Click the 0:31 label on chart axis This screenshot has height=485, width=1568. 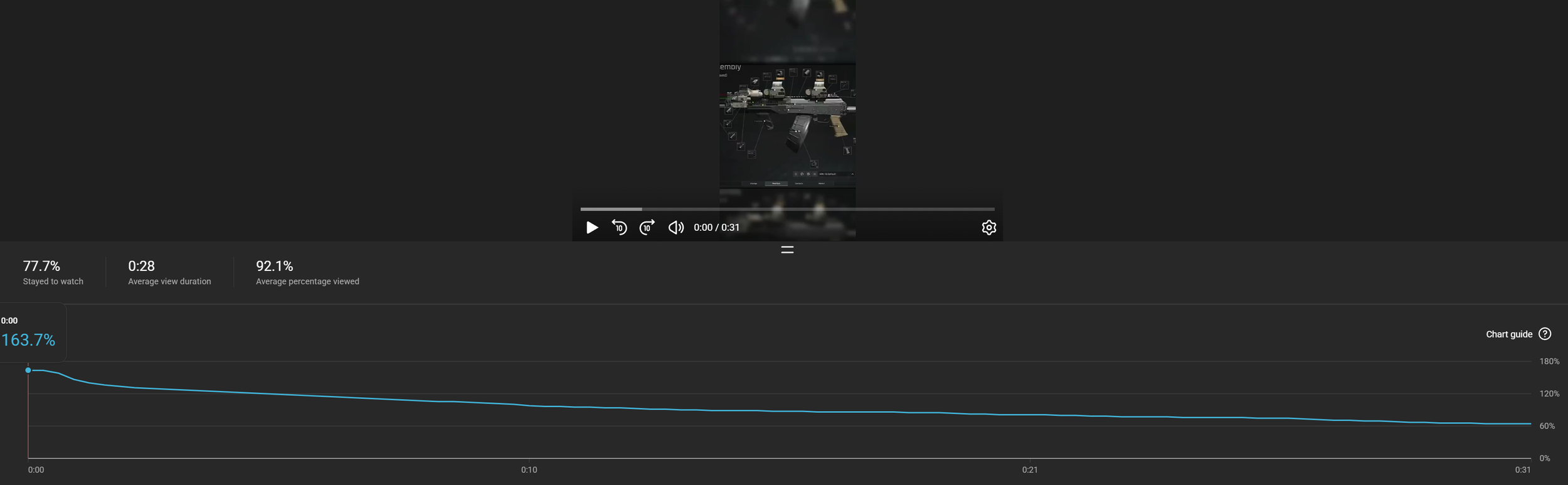coord(1522,470)
